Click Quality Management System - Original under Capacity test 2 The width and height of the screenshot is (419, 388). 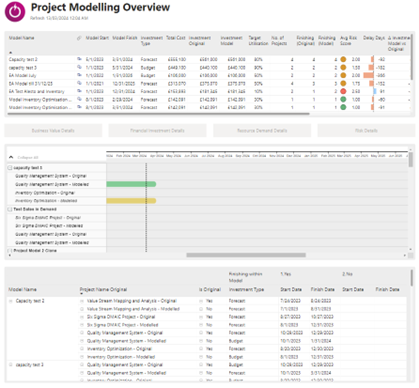pos(125,333)
